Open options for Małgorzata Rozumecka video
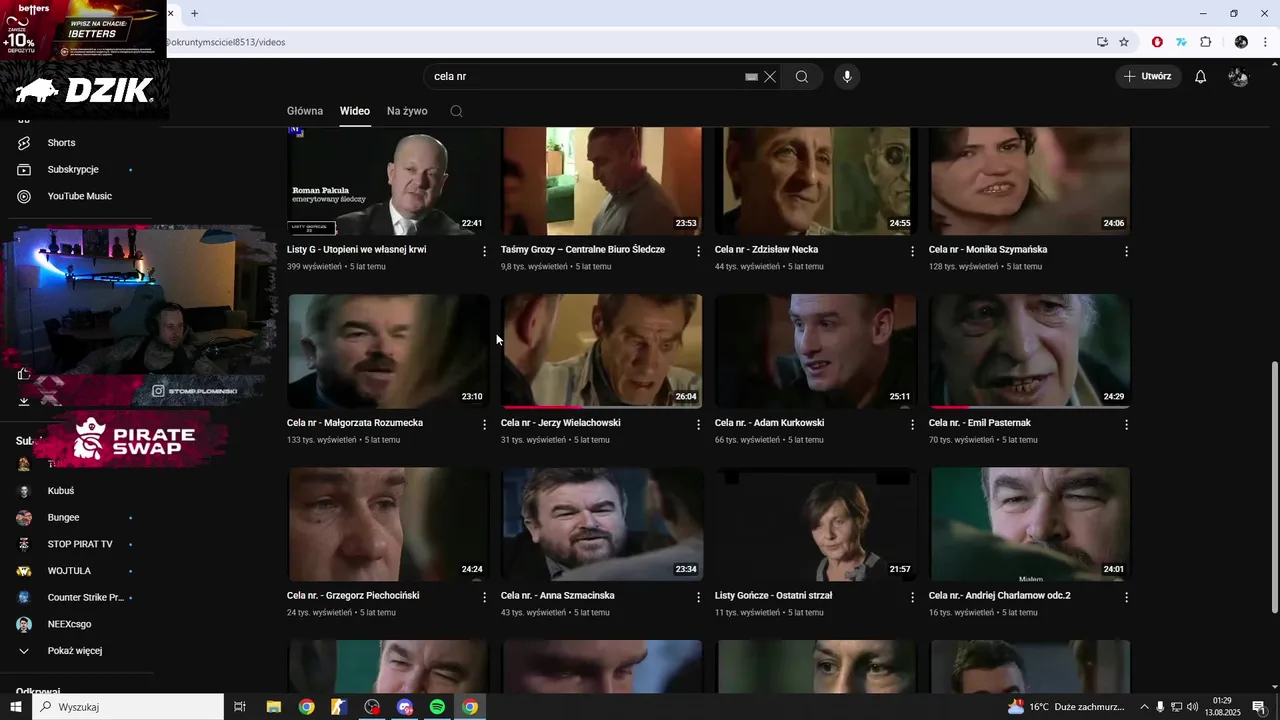 pos(485,424)
